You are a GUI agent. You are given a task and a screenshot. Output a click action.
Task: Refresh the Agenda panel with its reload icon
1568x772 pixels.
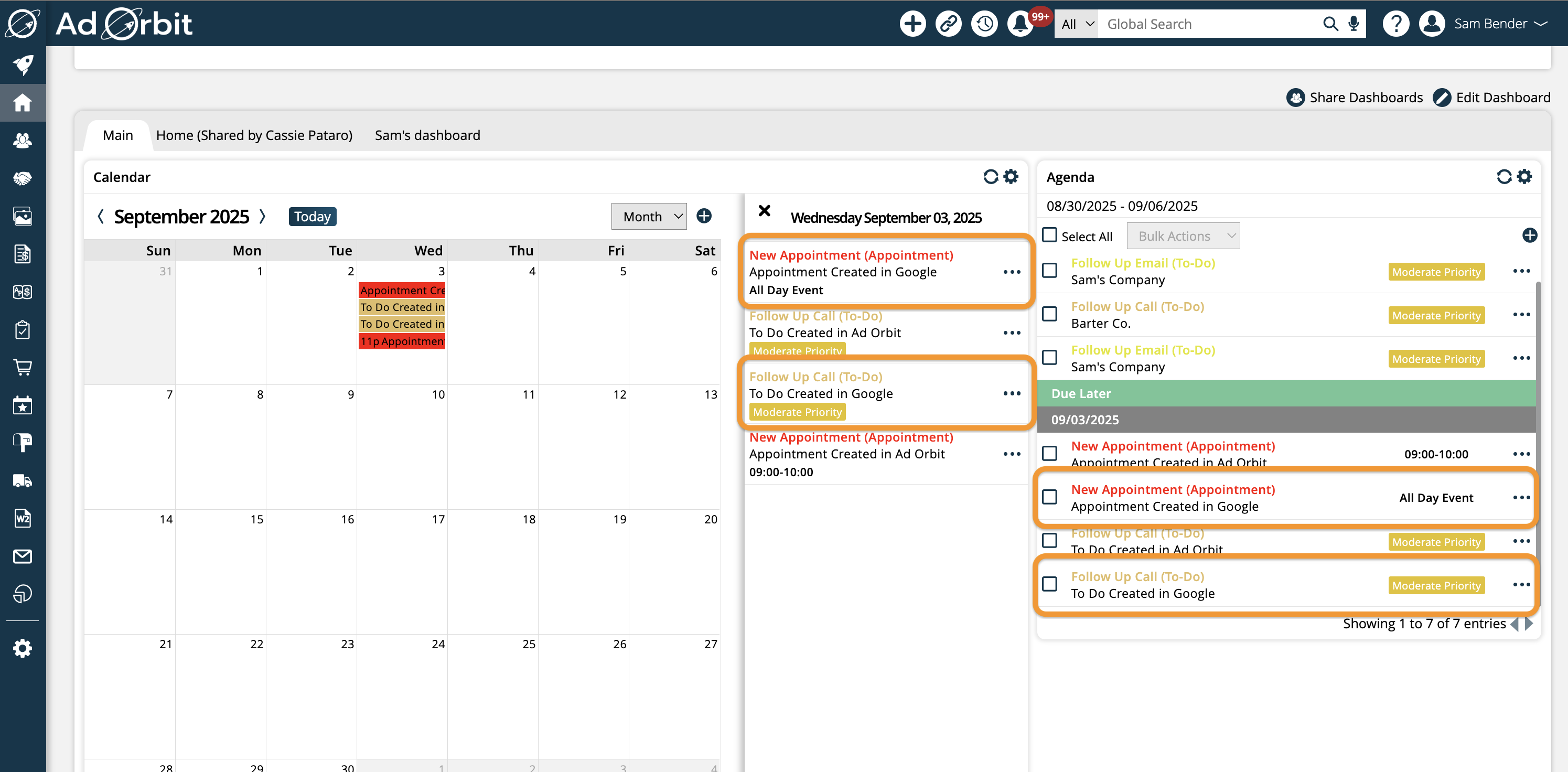click(x=1503, y=177)
